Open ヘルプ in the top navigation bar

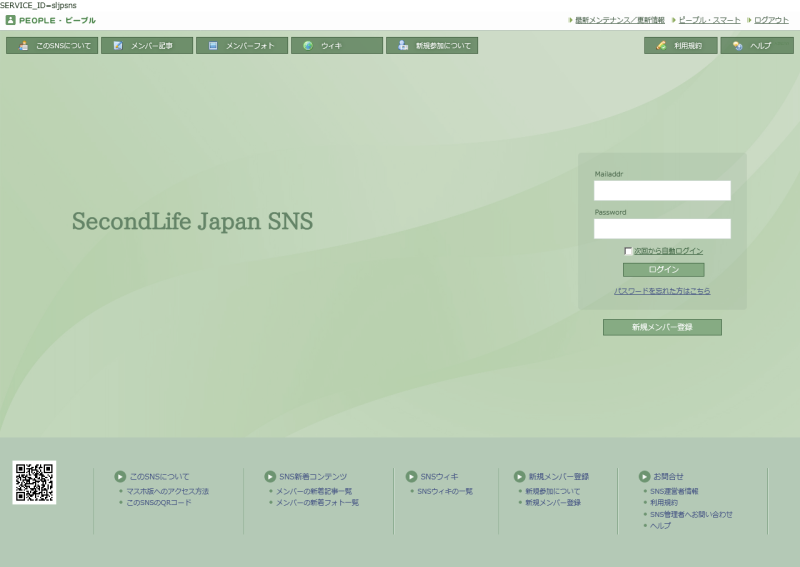pos(757,45)
